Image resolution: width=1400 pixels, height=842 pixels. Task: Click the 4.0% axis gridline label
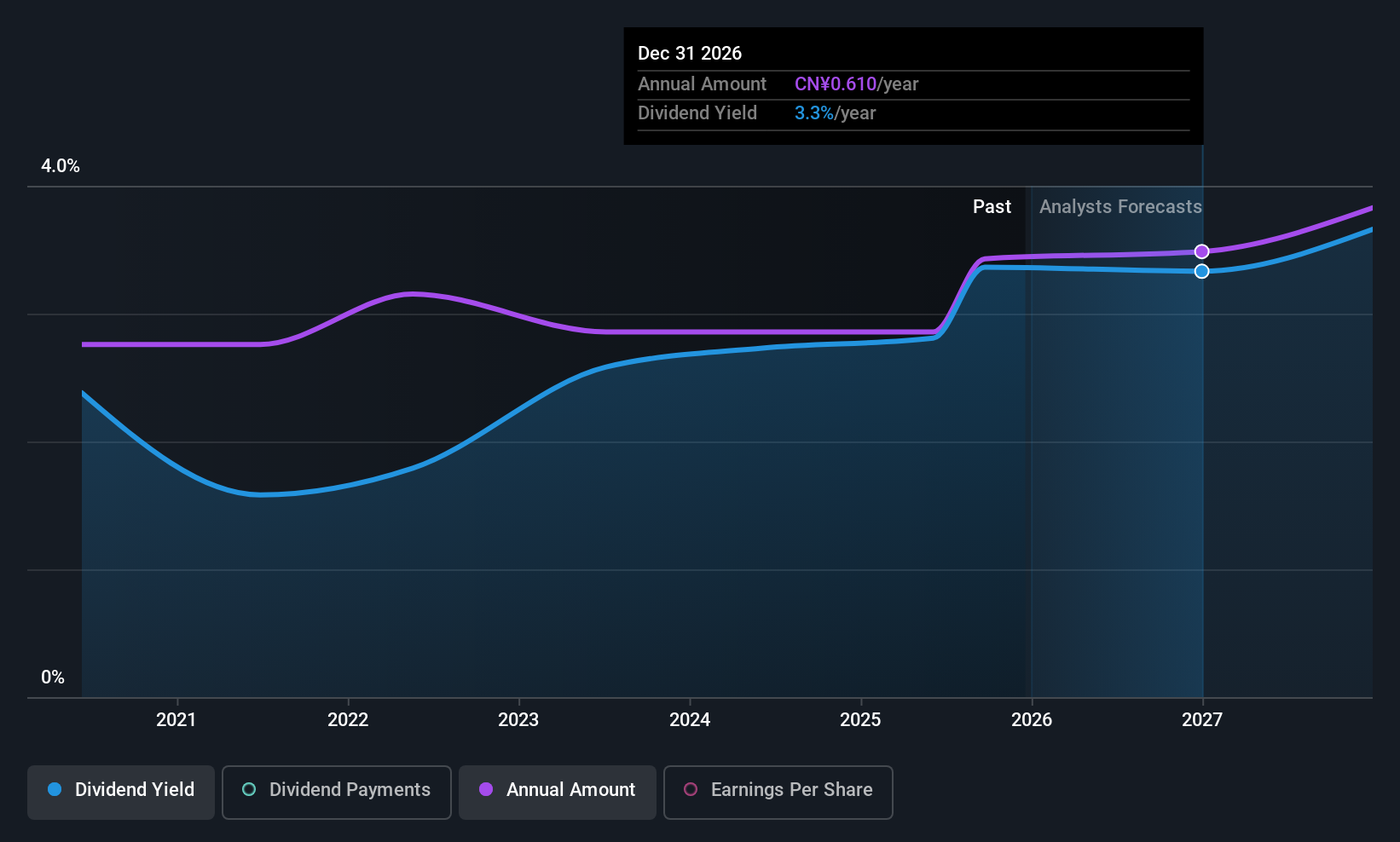tap(60, 166)
